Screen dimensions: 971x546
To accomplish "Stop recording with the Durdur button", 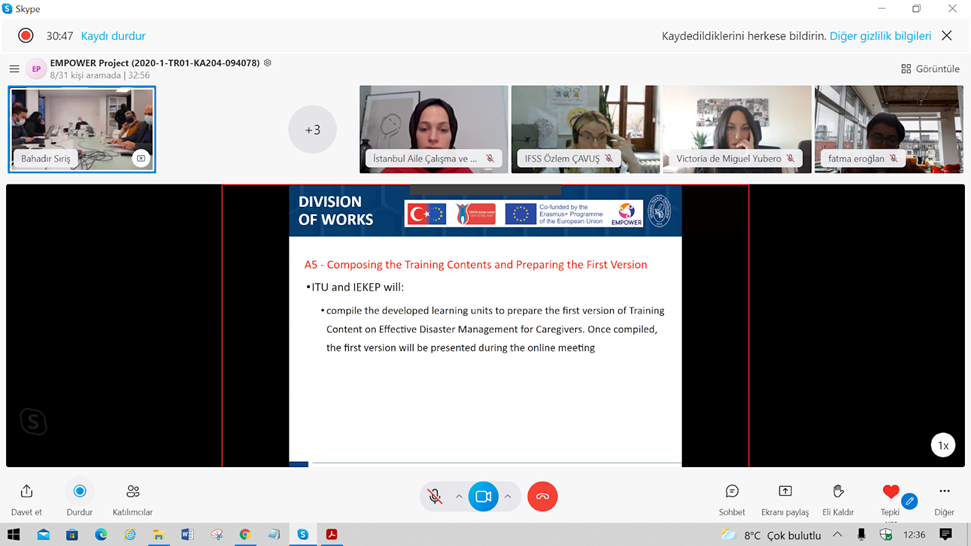I will (x=80, y=492).
